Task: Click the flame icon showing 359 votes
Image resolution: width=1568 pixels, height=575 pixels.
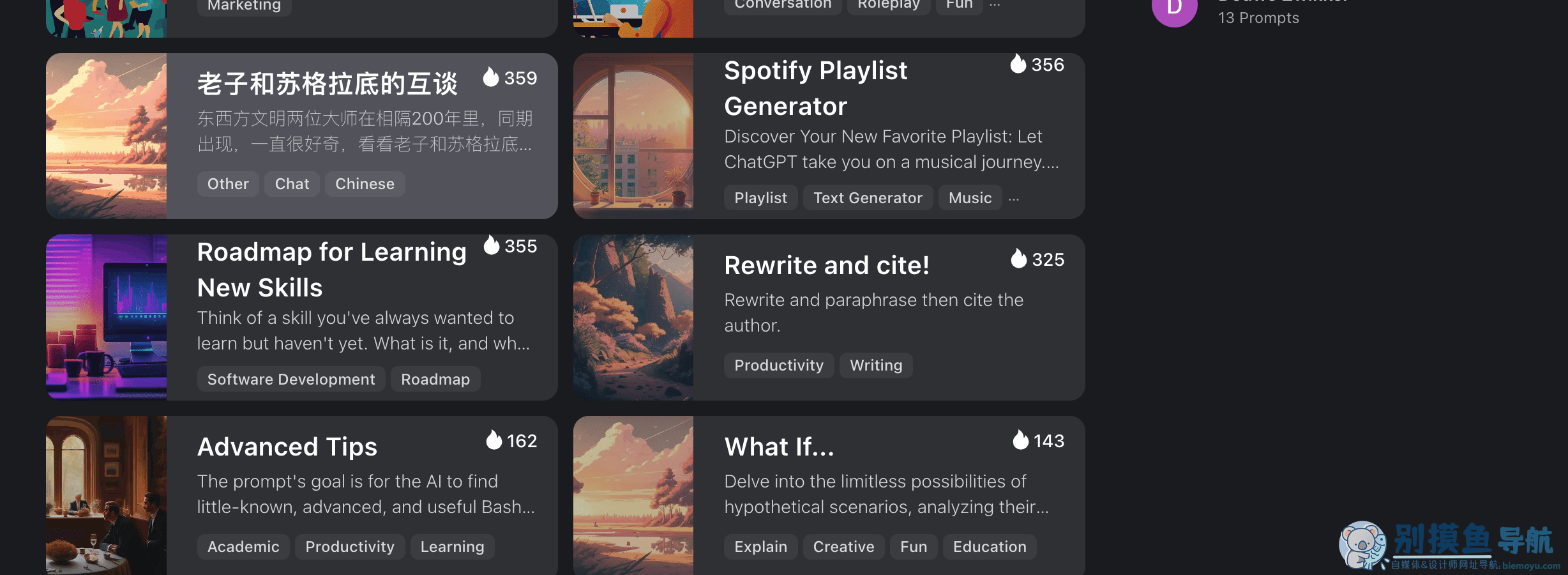Action: point(490,77)
